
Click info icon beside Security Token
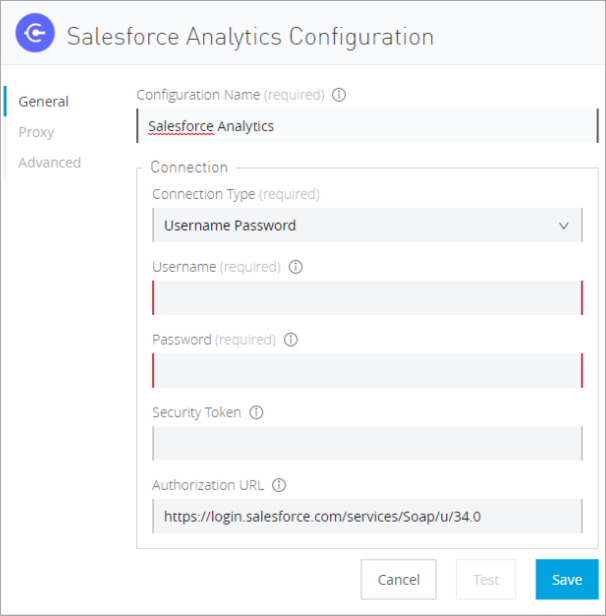pyautogui.click(x=256, y=412)
